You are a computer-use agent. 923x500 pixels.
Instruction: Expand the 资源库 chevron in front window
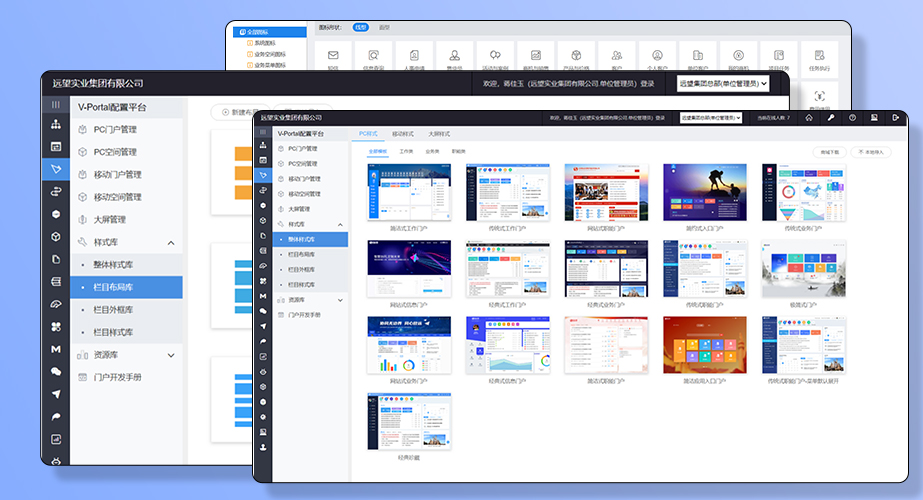pos(340,300)
